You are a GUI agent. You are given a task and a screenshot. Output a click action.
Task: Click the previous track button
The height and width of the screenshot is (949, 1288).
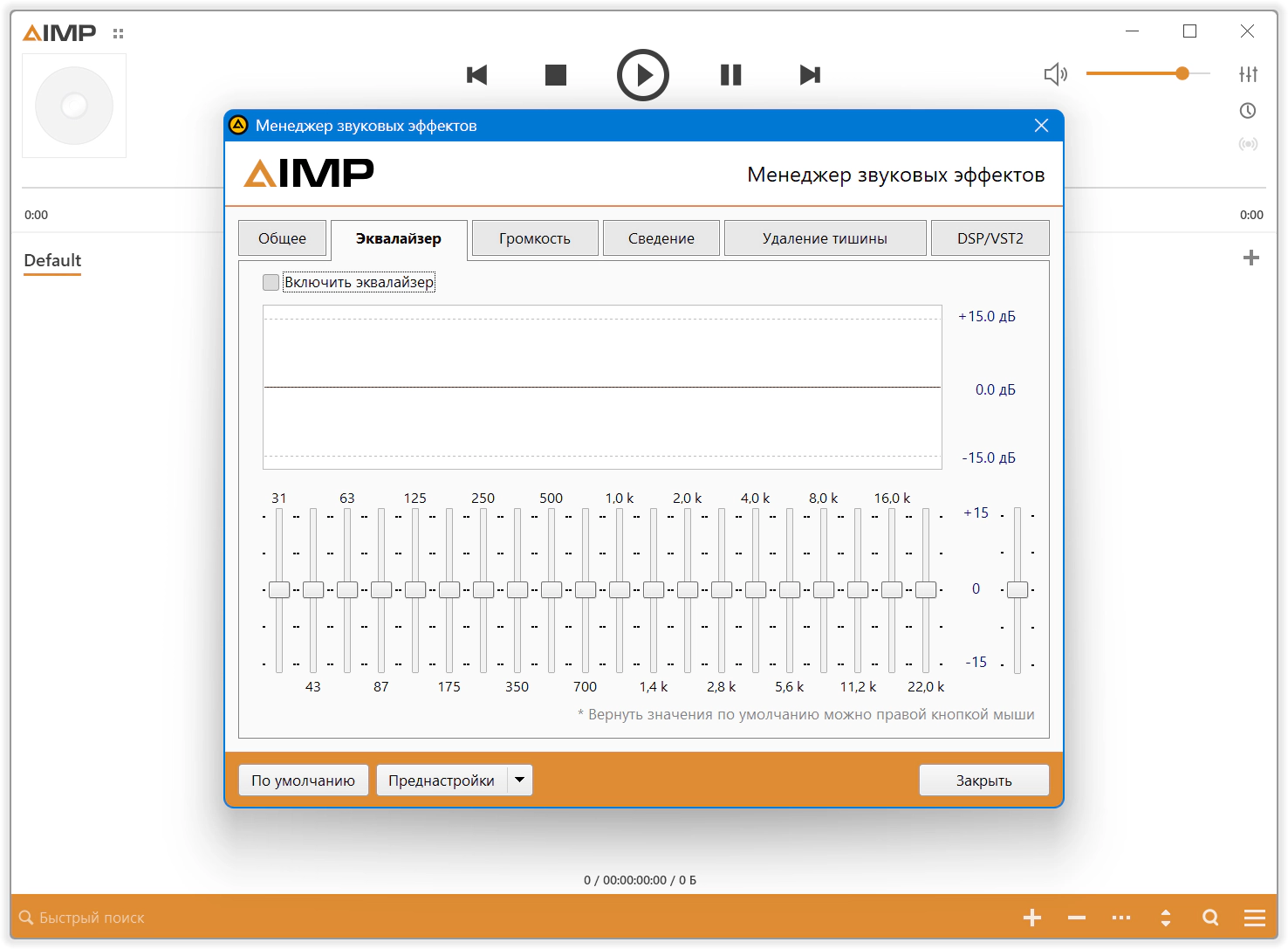pos(476,75)
